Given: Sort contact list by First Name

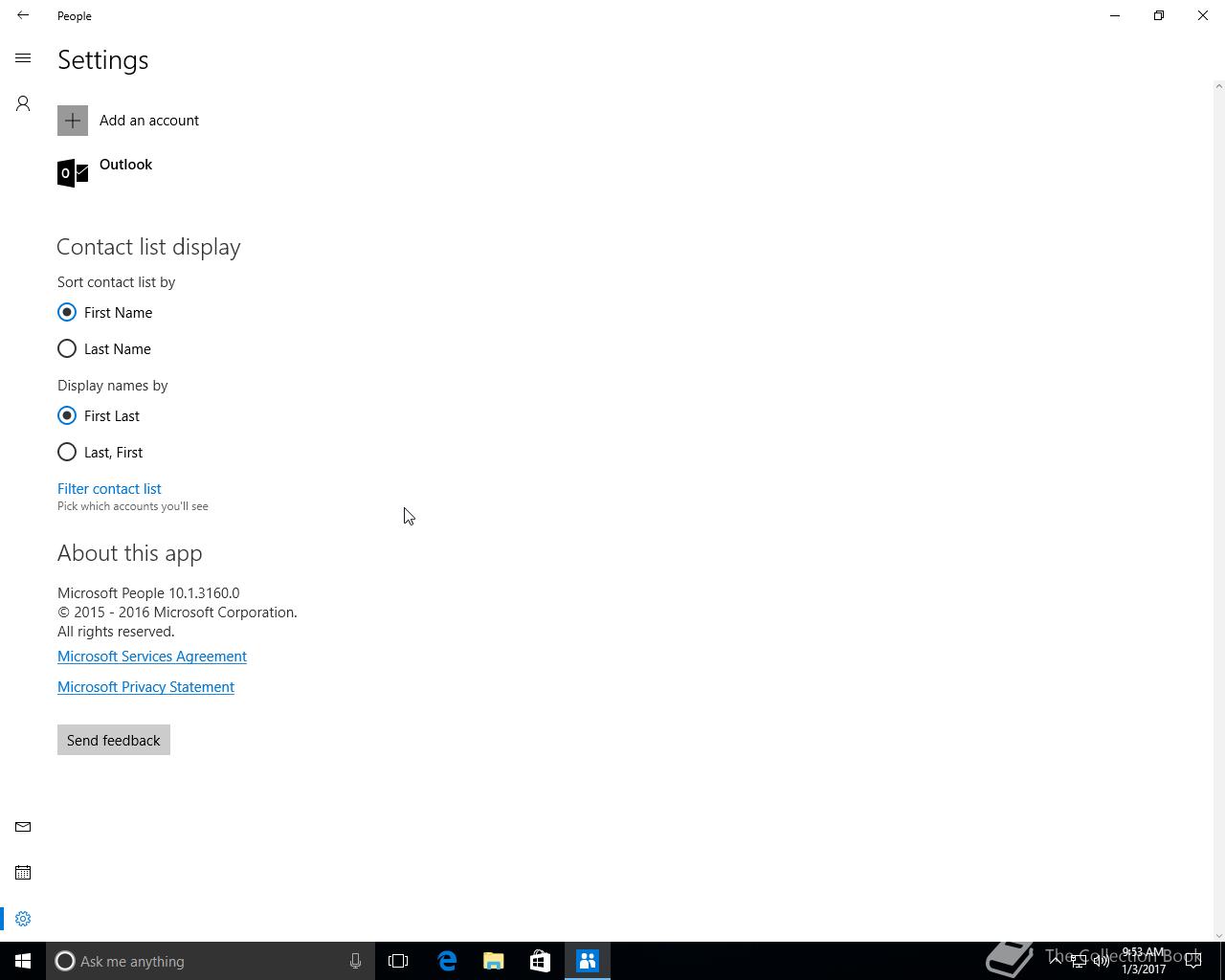Looking at the screenshot, I should click(x=105, y=313).
